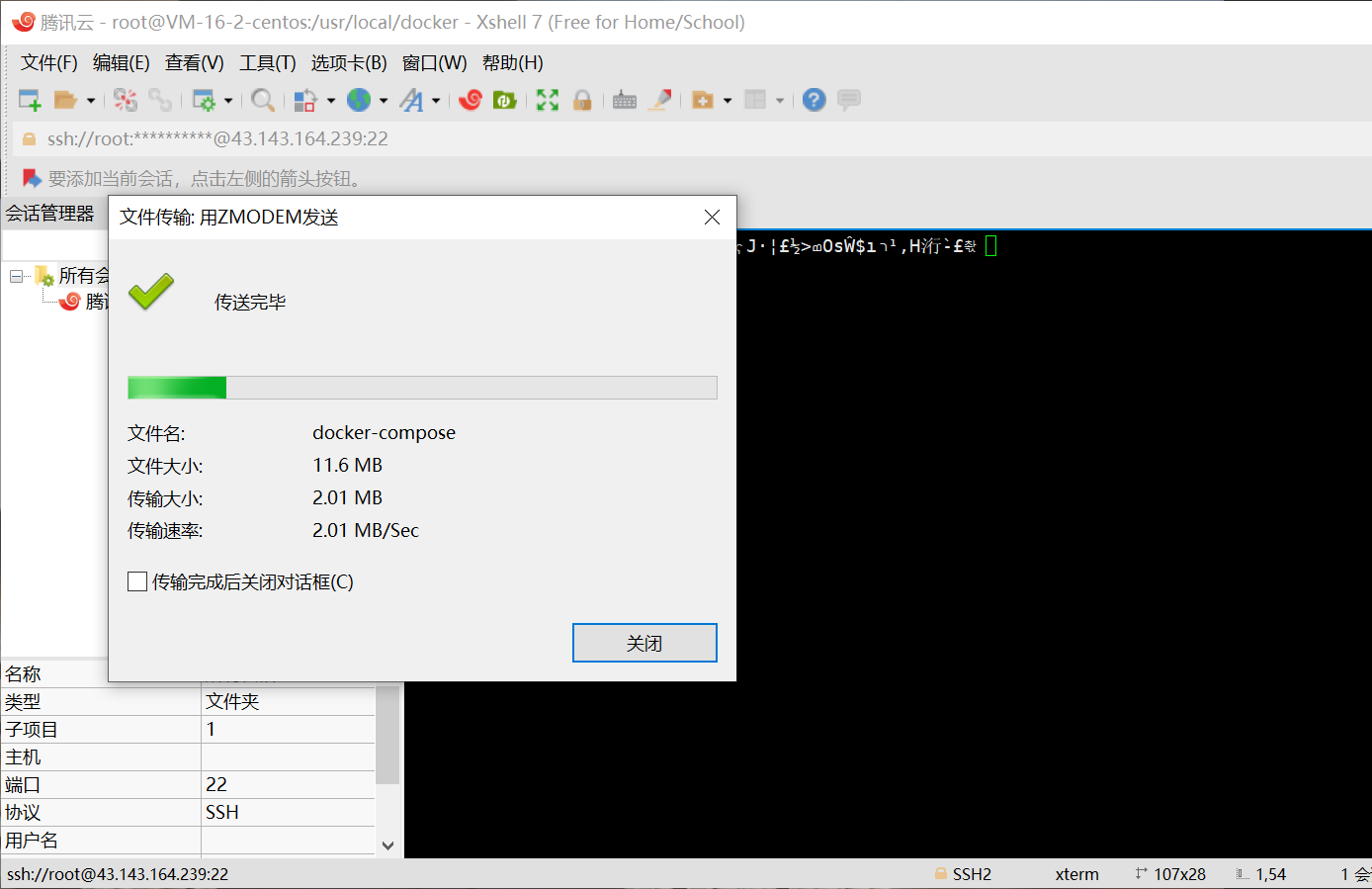The width and height of the screenshot is (1372, 889).
Task: Check close dialog after transfer checkbox
Action: point(137,581)
